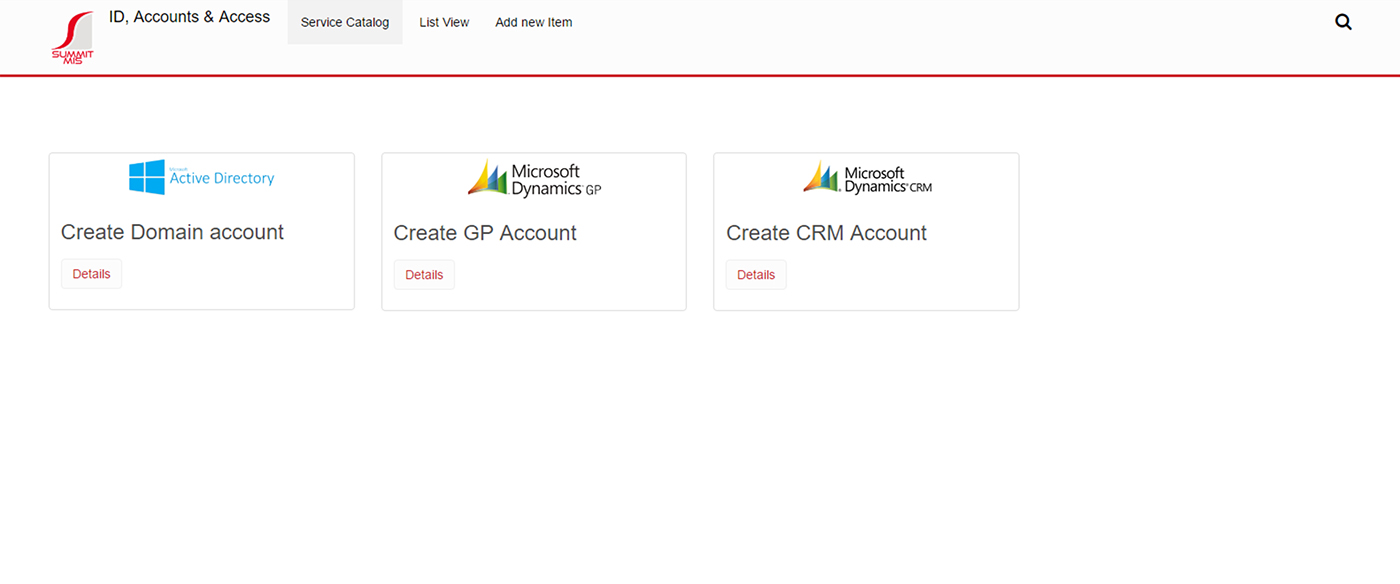
Task: Click the Active Directory logo image
Action: coord(202,177)
